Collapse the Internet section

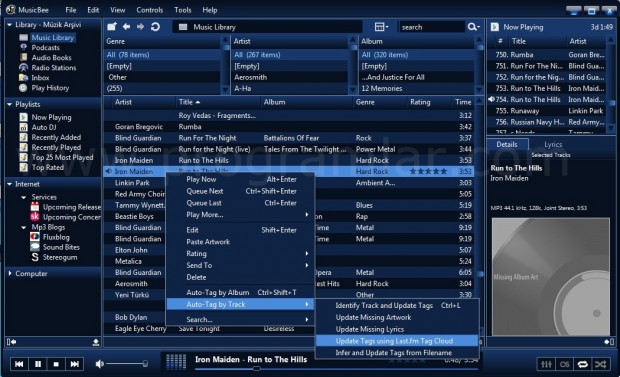(x=9, y=184)
